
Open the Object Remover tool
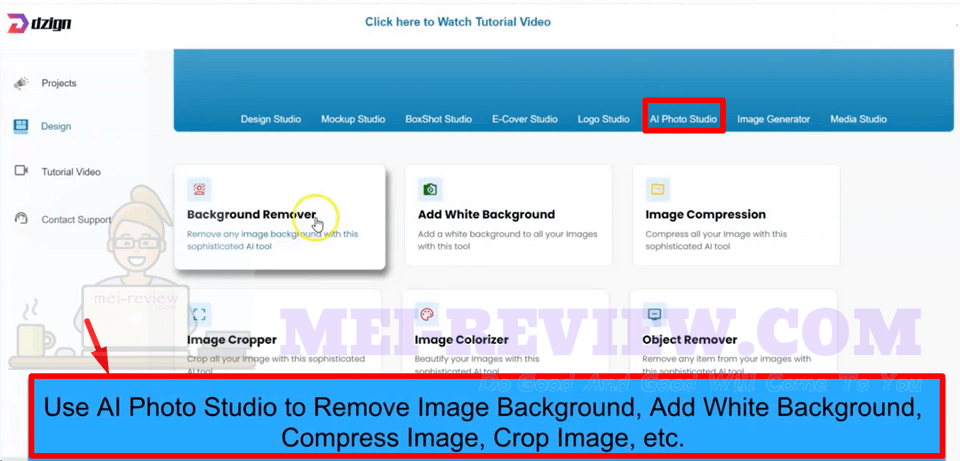(733, 332)
